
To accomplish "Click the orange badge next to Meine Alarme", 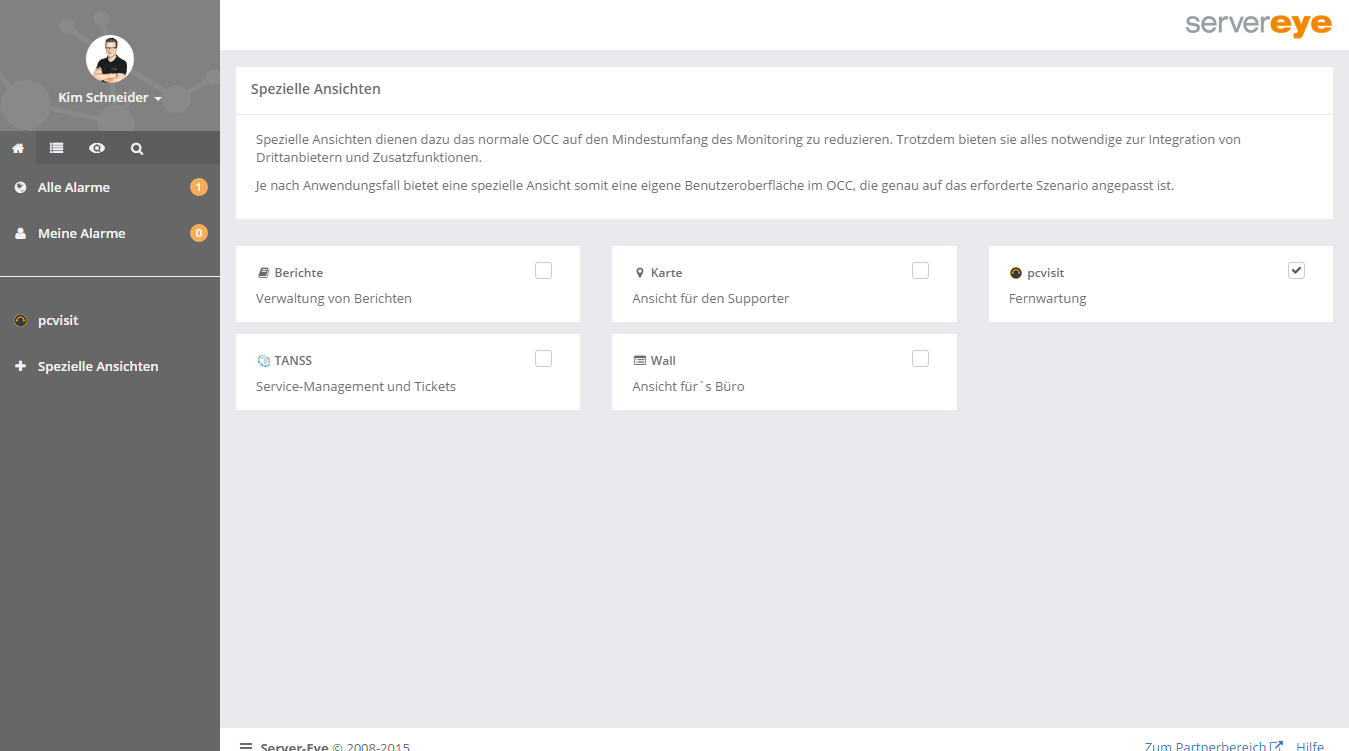I will [199, 233].
